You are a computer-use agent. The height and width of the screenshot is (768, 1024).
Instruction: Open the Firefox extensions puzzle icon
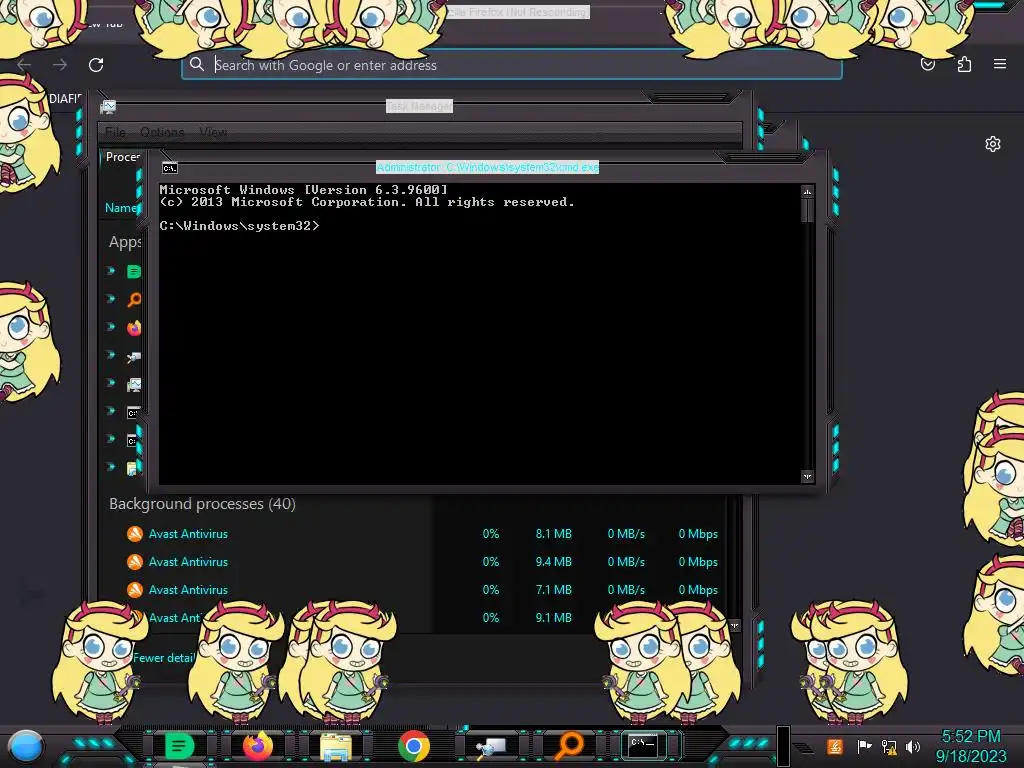pyautogui.click(x=964, y=64)
